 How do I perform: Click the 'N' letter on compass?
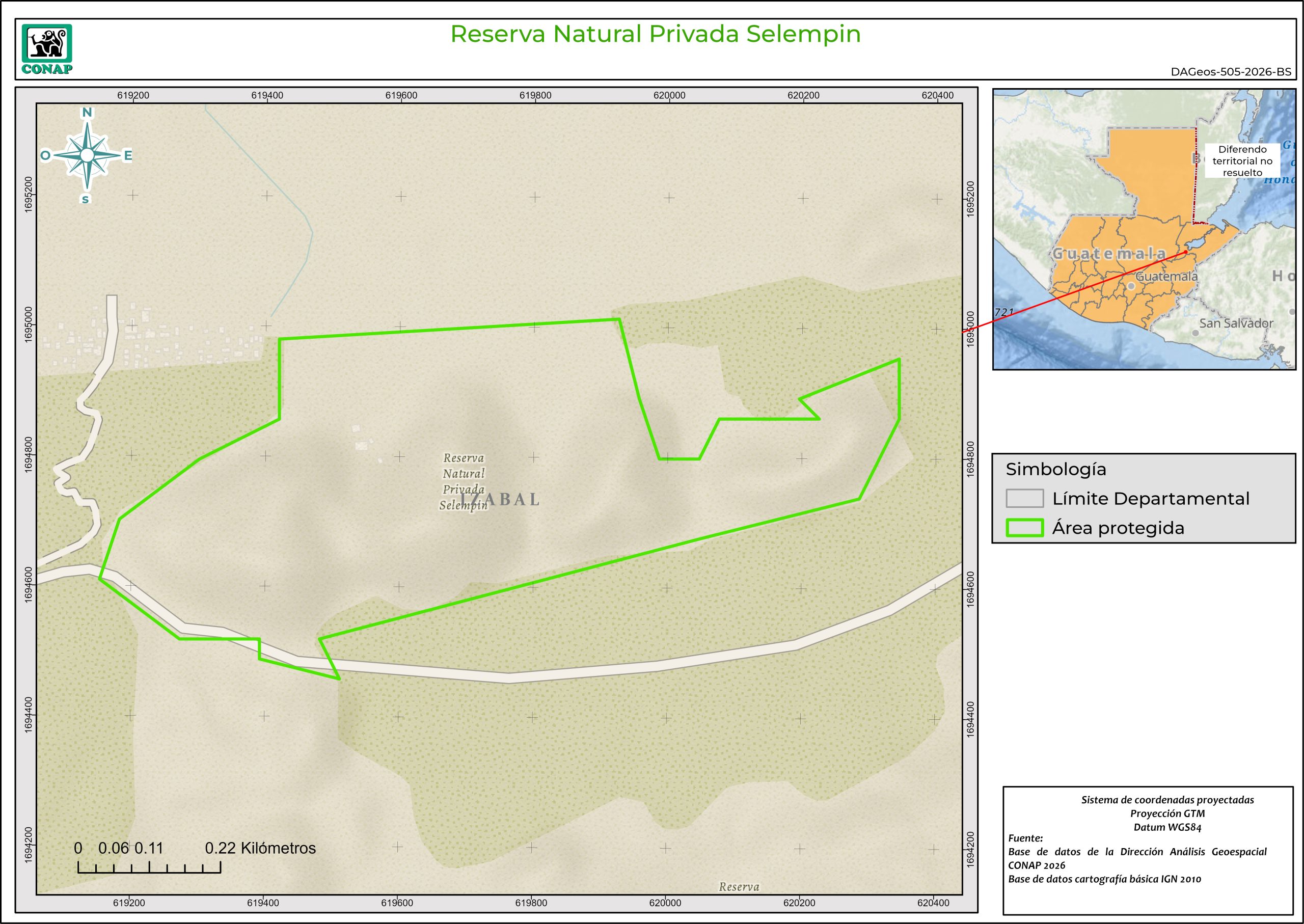click(x=87, y=113)
